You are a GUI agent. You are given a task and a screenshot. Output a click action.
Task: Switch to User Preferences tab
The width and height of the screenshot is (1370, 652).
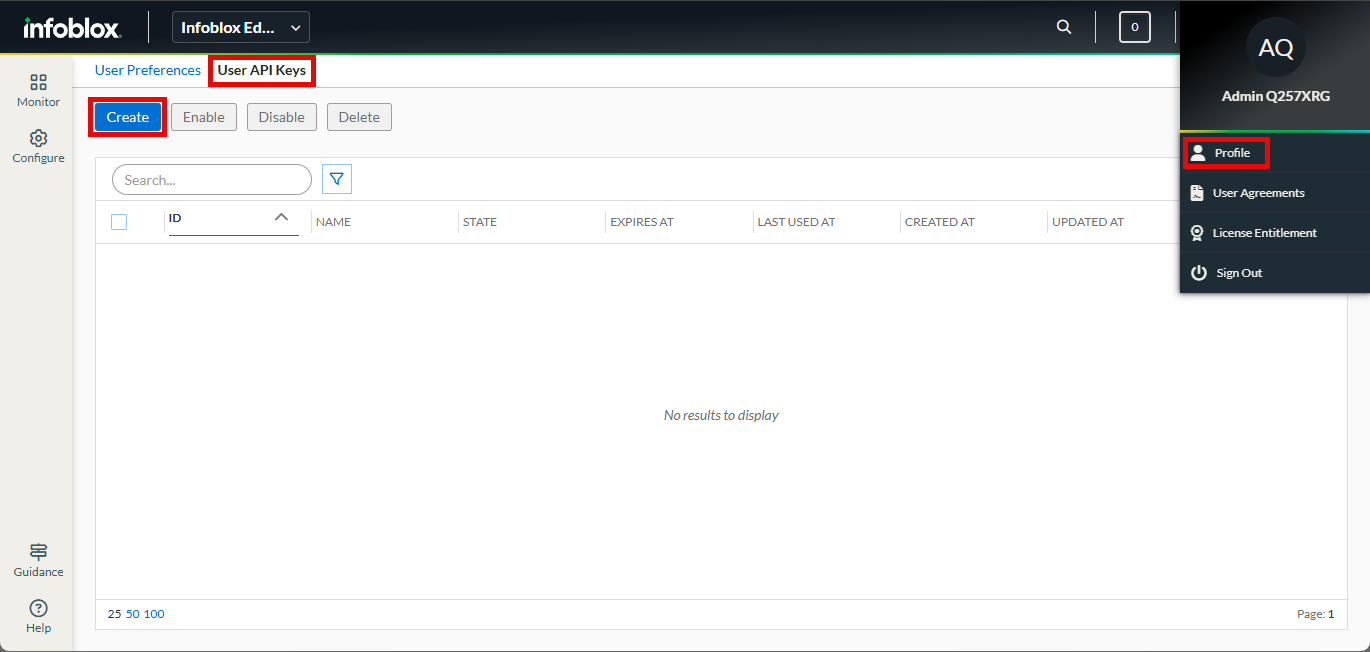(x=148, y=71)
